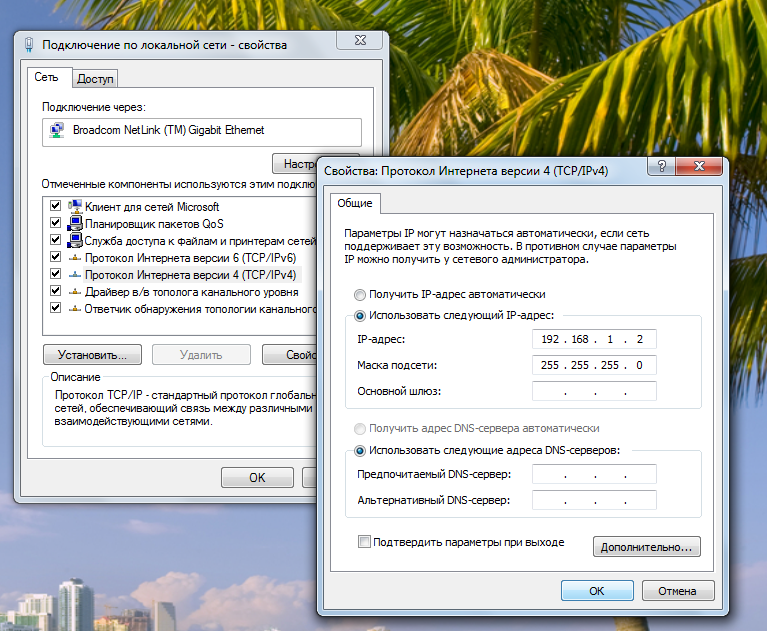Image resolution: width=767 pixels, height=631 pixels.
Task: Click the Планировщик пакетов QoS icon
Action: coord(75,223)
